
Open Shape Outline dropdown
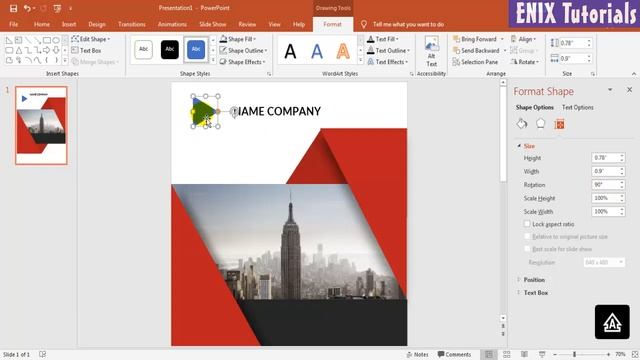coord(243,51)
